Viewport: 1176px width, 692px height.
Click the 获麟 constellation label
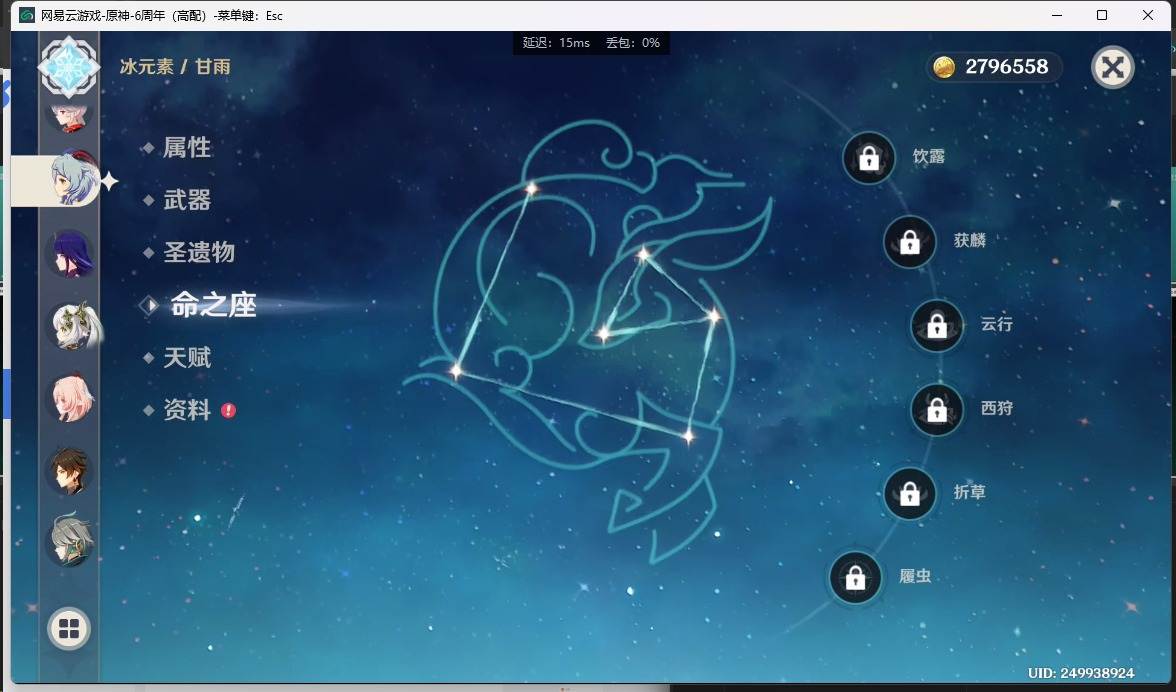pyautogui.click(x=969, y=240)
